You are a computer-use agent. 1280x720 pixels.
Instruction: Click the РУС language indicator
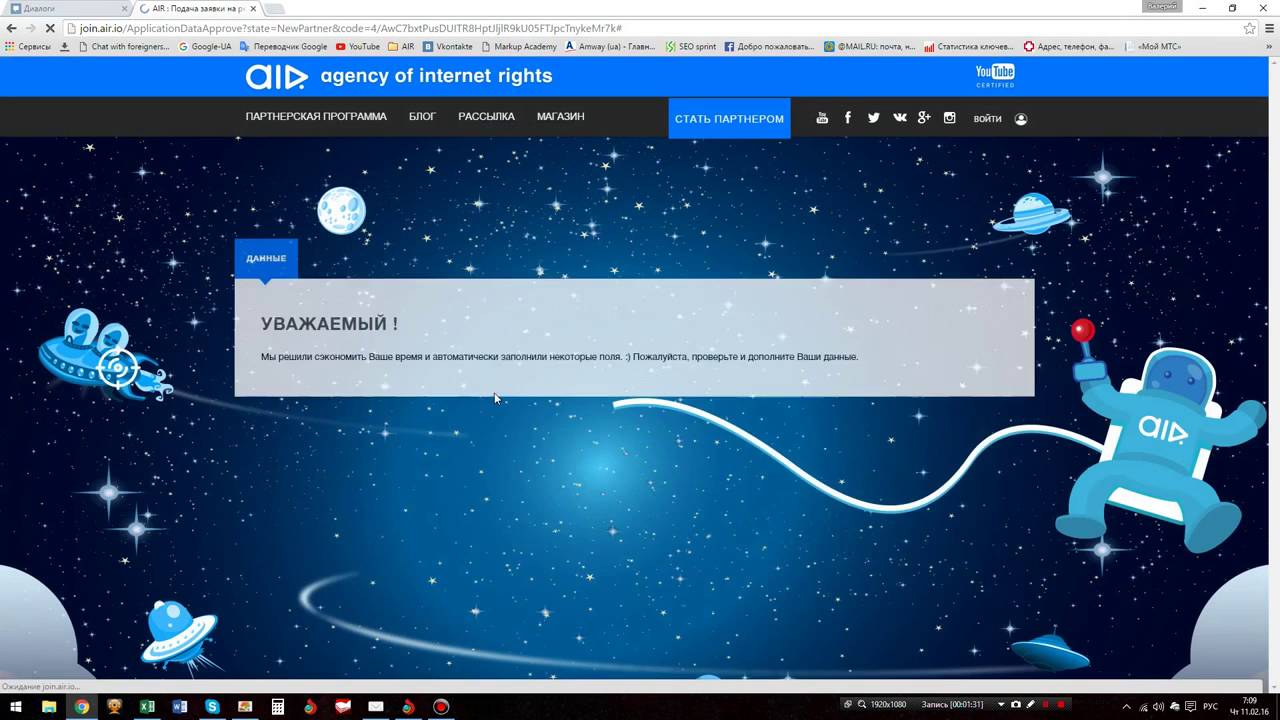[1210, 707]
